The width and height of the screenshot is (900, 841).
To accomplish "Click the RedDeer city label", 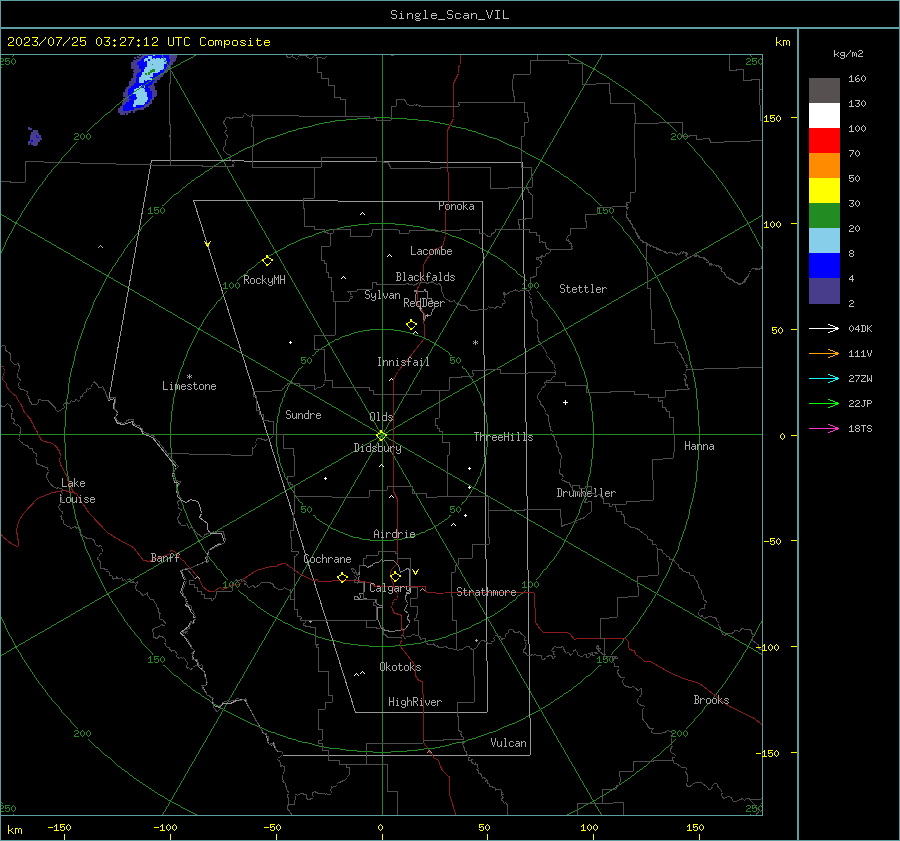I will coord(424,303).
